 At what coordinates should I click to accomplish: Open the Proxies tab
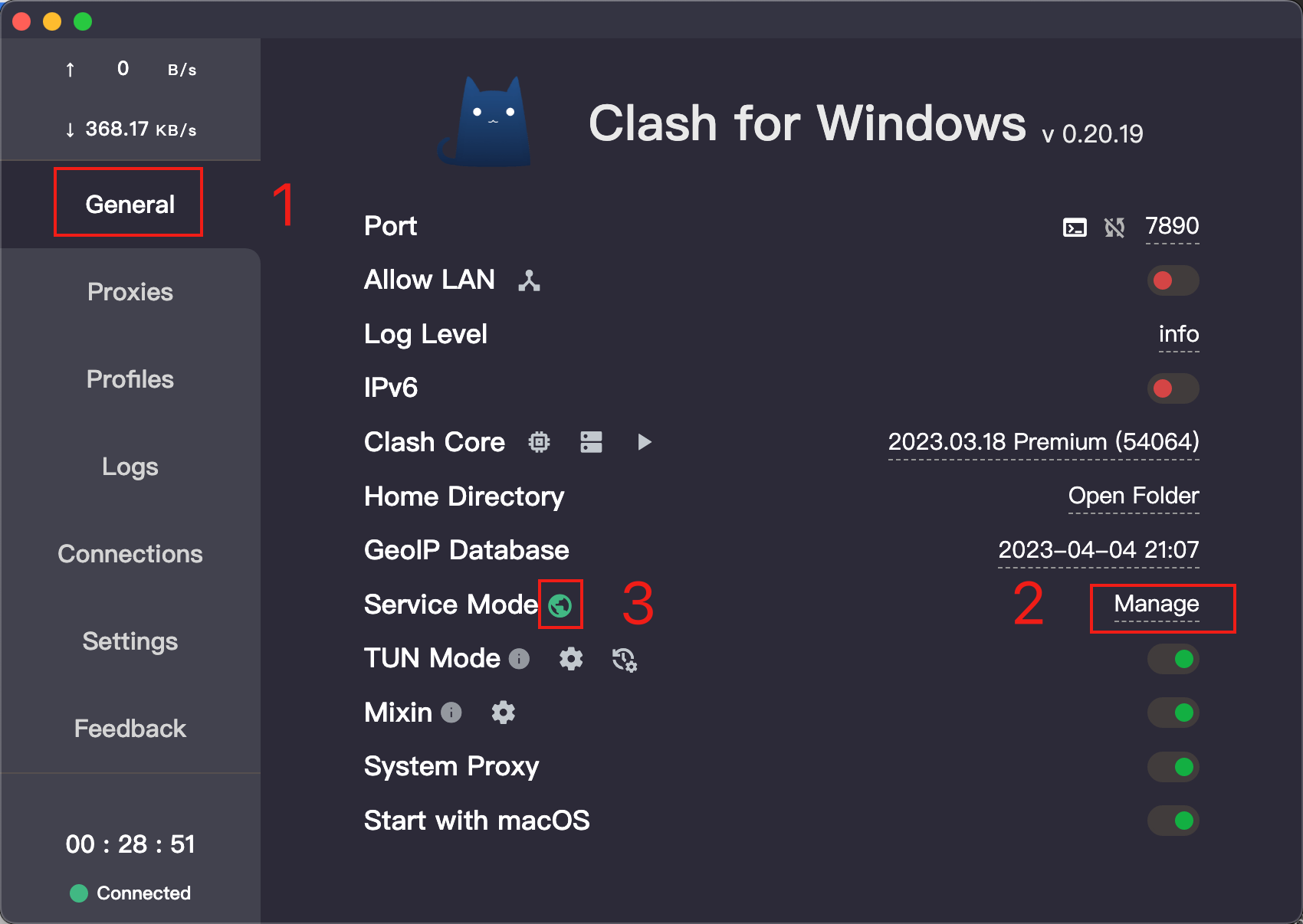(130, 292)
